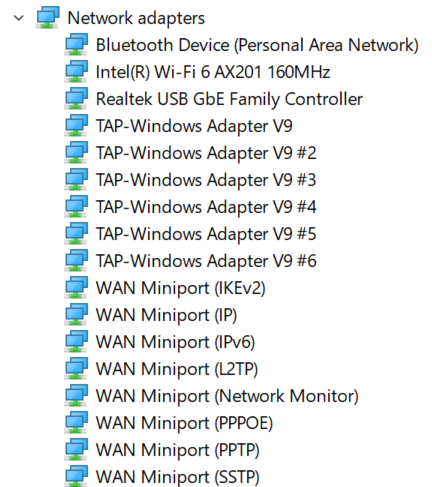Click the Intel Wi-Fi 6 AX201 icon
Viewport: 432px width, 487px height.
pos(76,71)
